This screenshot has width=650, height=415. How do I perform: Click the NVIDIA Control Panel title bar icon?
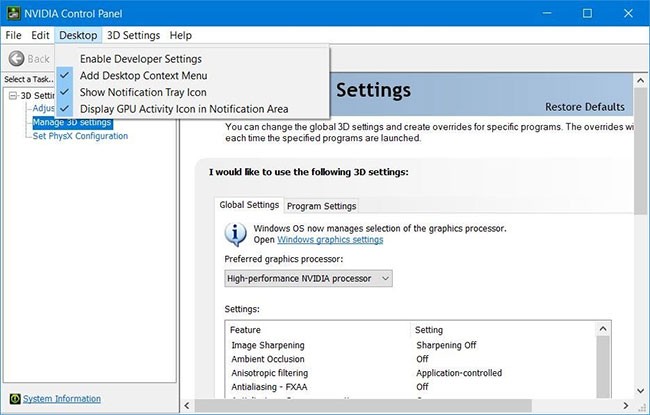tap(13, 13)
